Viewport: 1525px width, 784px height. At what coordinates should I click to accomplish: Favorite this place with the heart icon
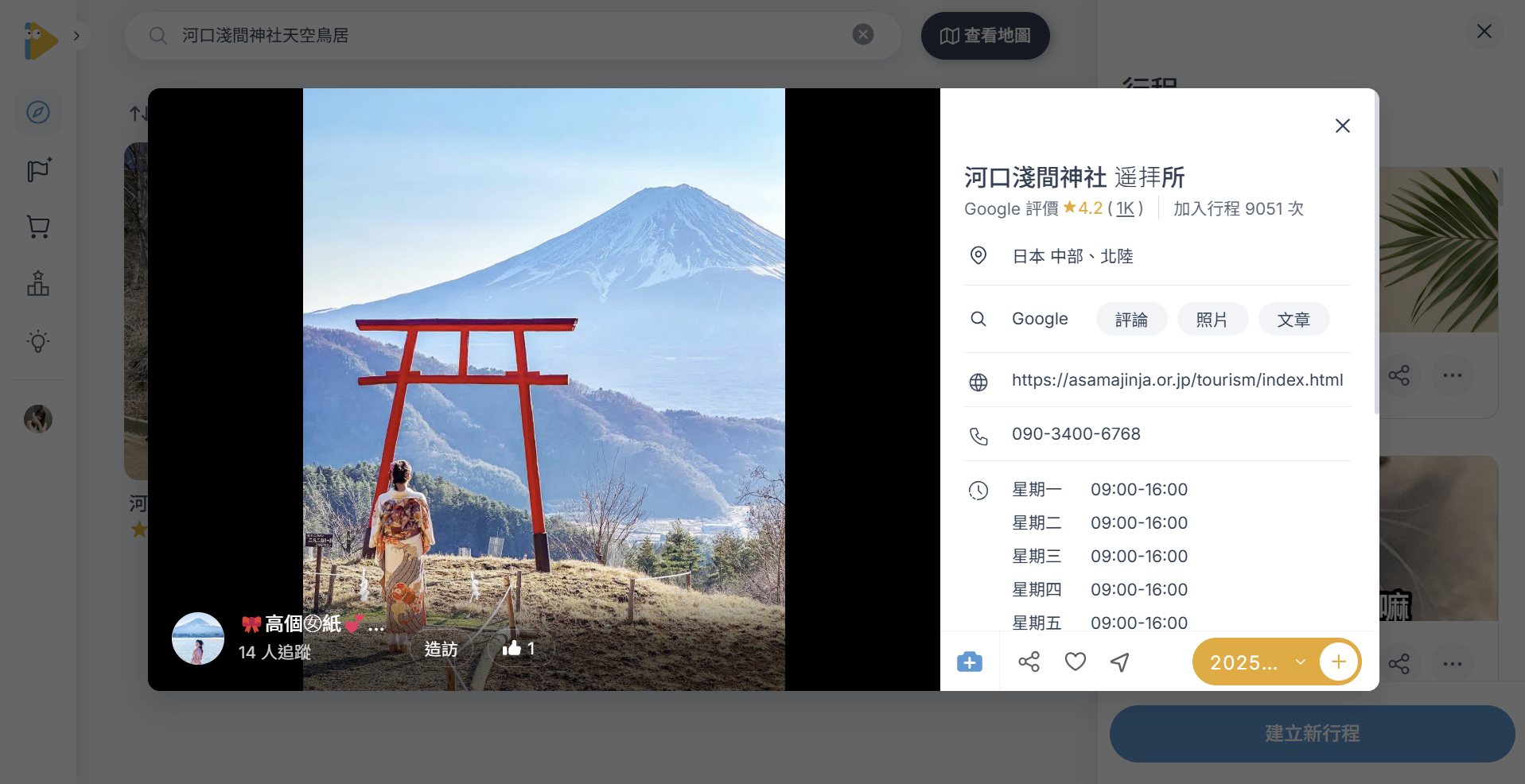pos(1076,662)
